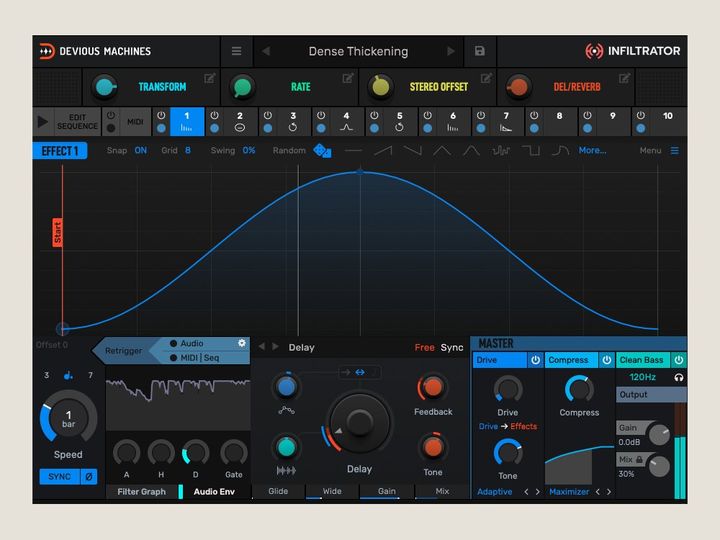Click the EDIT SEQUENCE button
The width and height of the screenshot is (720, 540).
(77, 122)
